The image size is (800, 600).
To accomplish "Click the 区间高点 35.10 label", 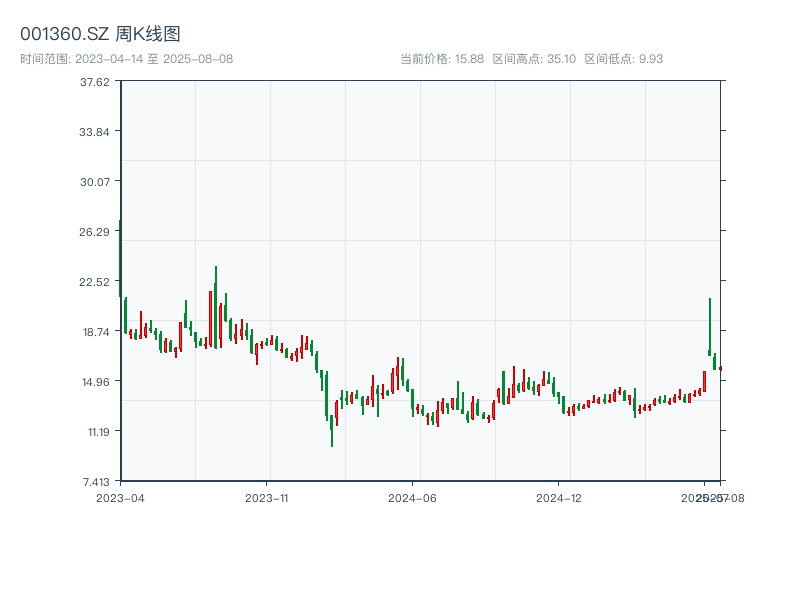I will click(534, 59).
